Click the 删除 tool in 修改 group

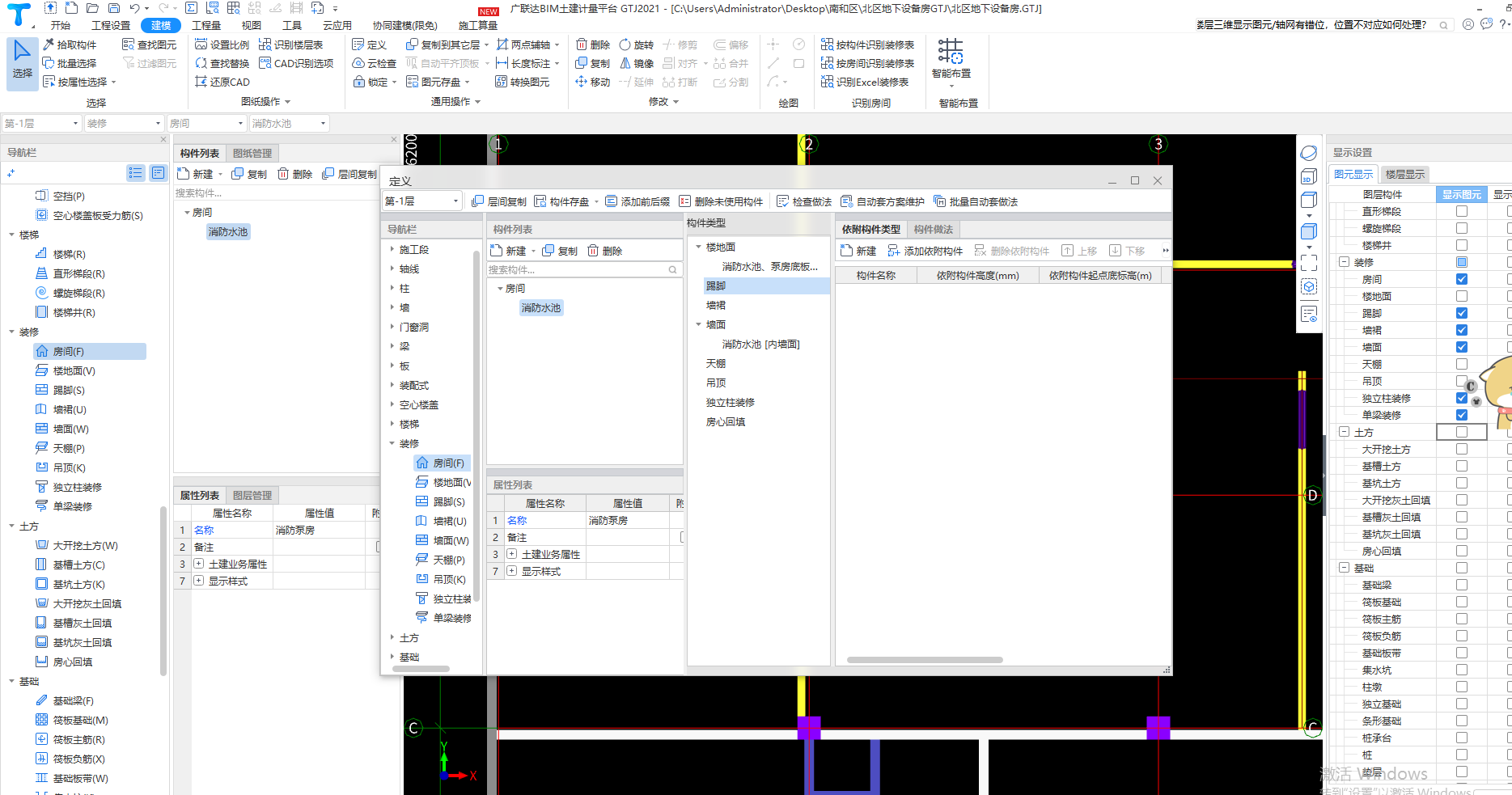[592, 44]
